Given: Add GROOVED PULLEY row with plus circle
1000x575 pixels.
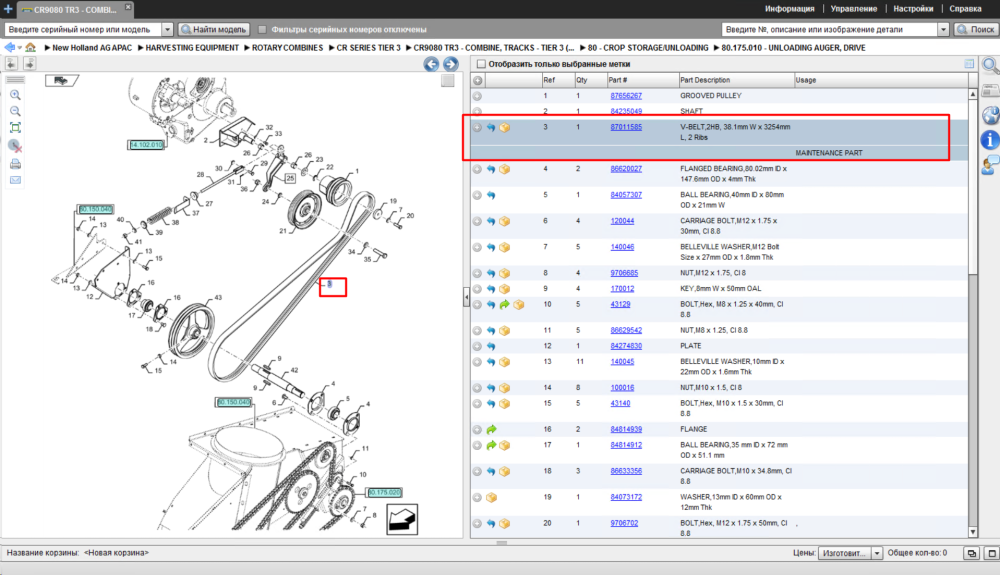Looking at the screenshot, I should point(477,96).
